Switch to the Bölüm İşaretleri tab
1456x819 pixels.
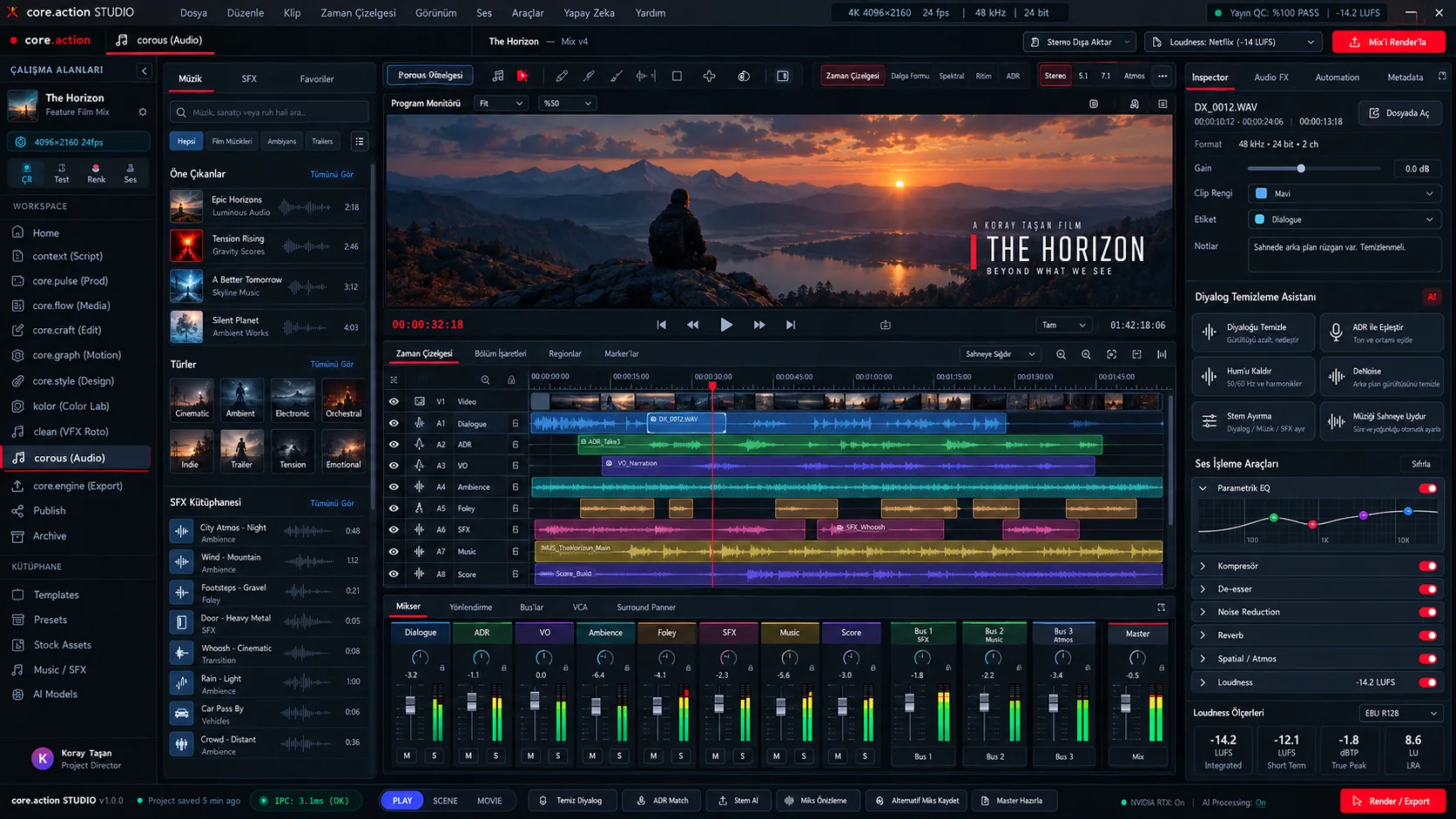coord(500,353)
